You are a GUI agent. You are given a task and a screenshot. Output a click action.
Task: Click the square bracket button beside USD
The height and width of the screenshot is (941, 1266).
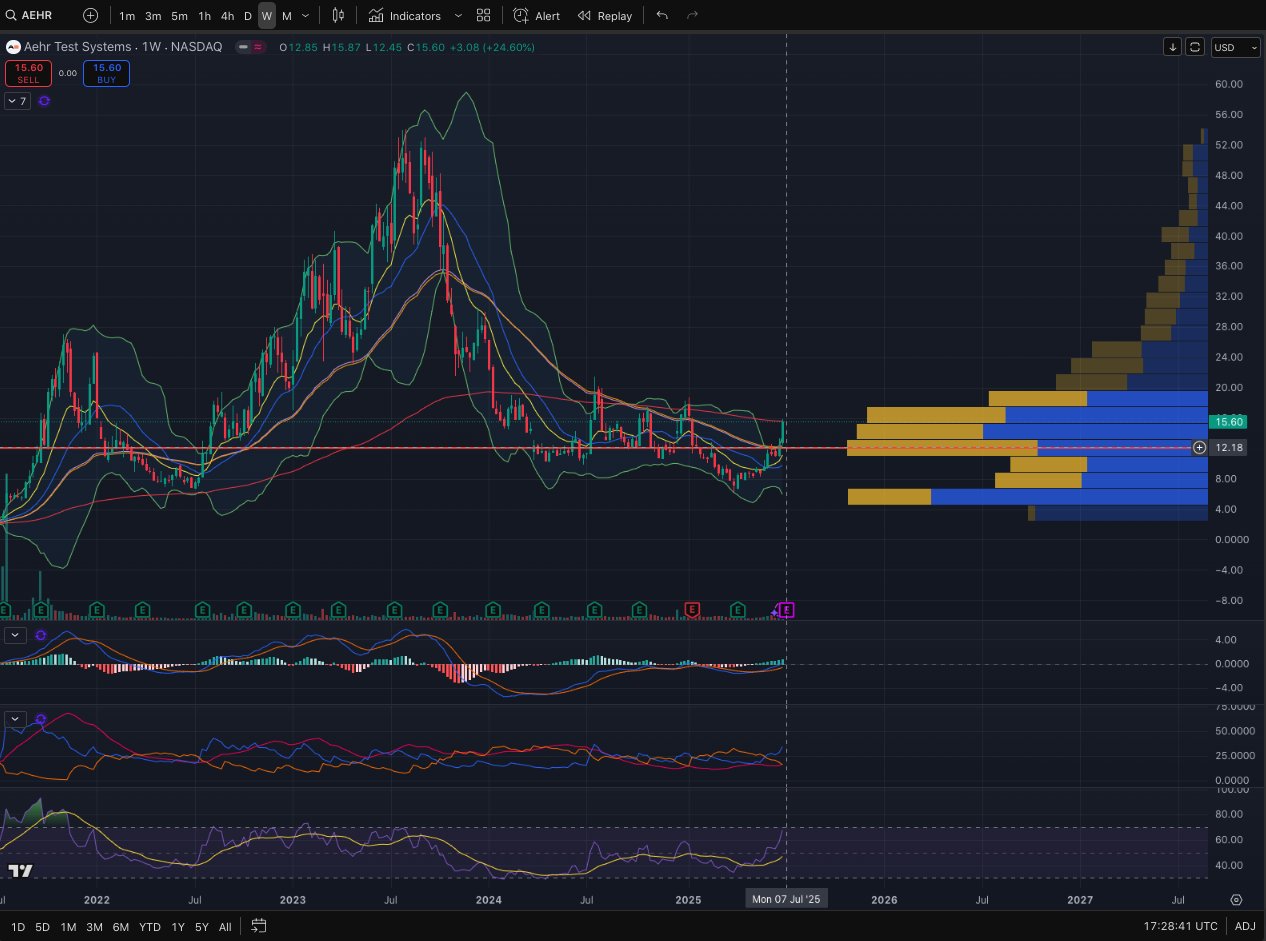(x=1194, y=47)
